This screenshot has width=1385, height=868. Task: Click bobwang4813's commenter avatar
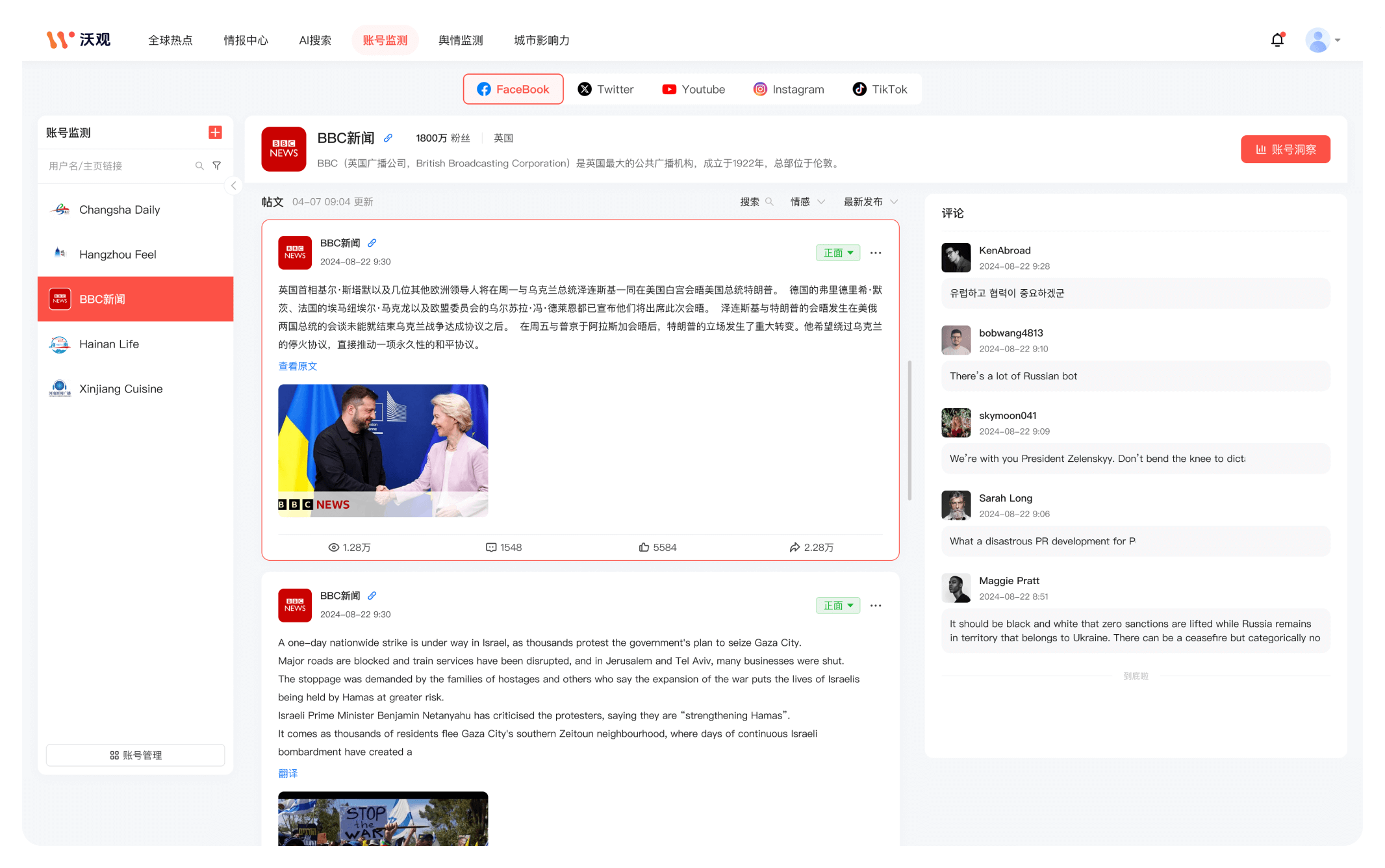(956, 340)
